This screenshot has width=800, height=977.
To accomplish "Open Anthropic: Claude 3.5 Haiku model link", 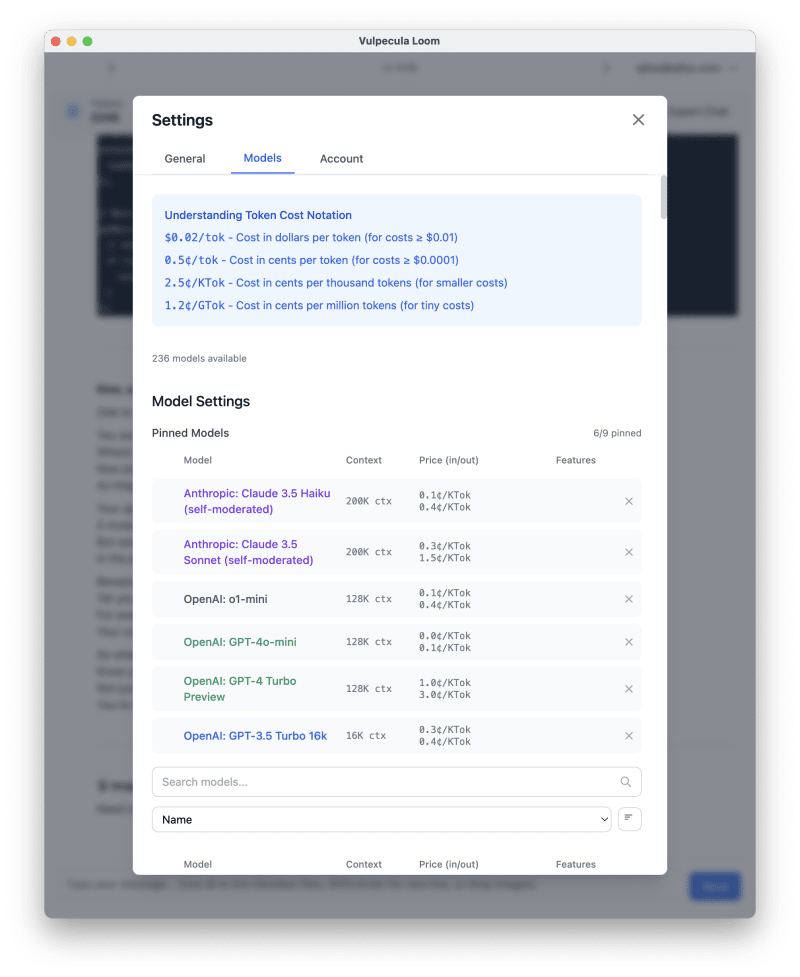I will [257, 501].
